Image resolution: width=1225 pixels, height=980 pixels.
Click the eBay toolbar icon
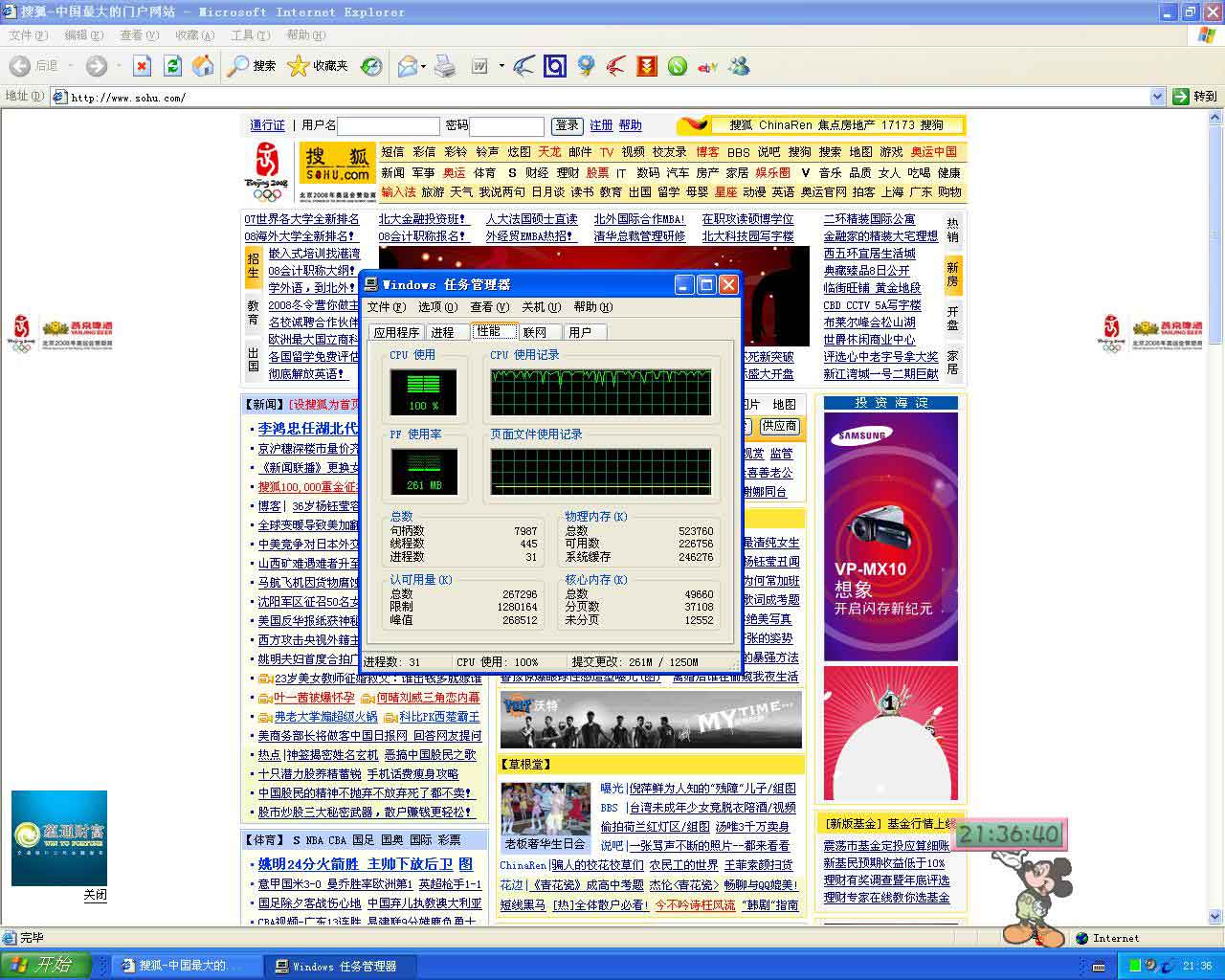[x=708, y=67]
